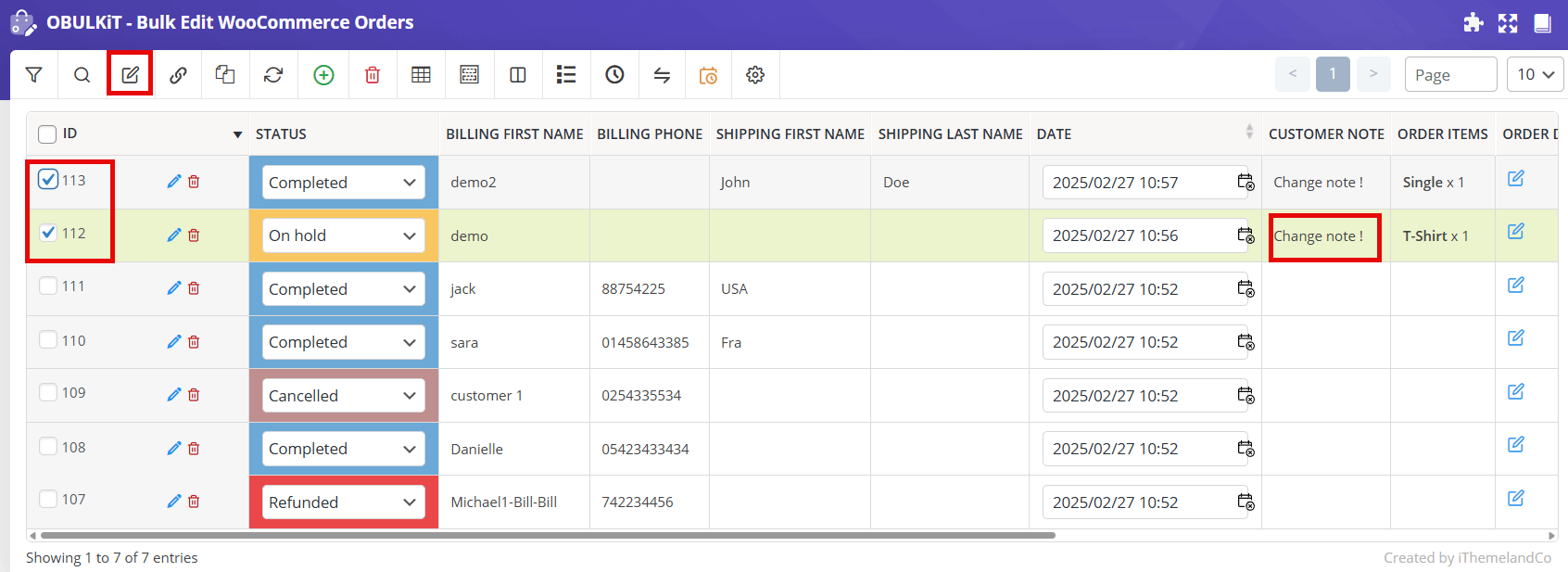Open Refunded status dropdown
The width and height of the screenshot is (1568, 572).
pos(344,502)
